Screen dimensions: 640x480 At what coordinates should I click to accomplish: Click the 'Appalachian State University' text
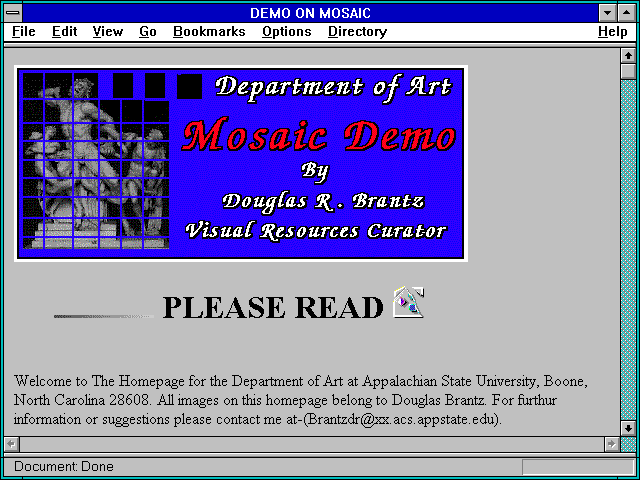point(449,382)
